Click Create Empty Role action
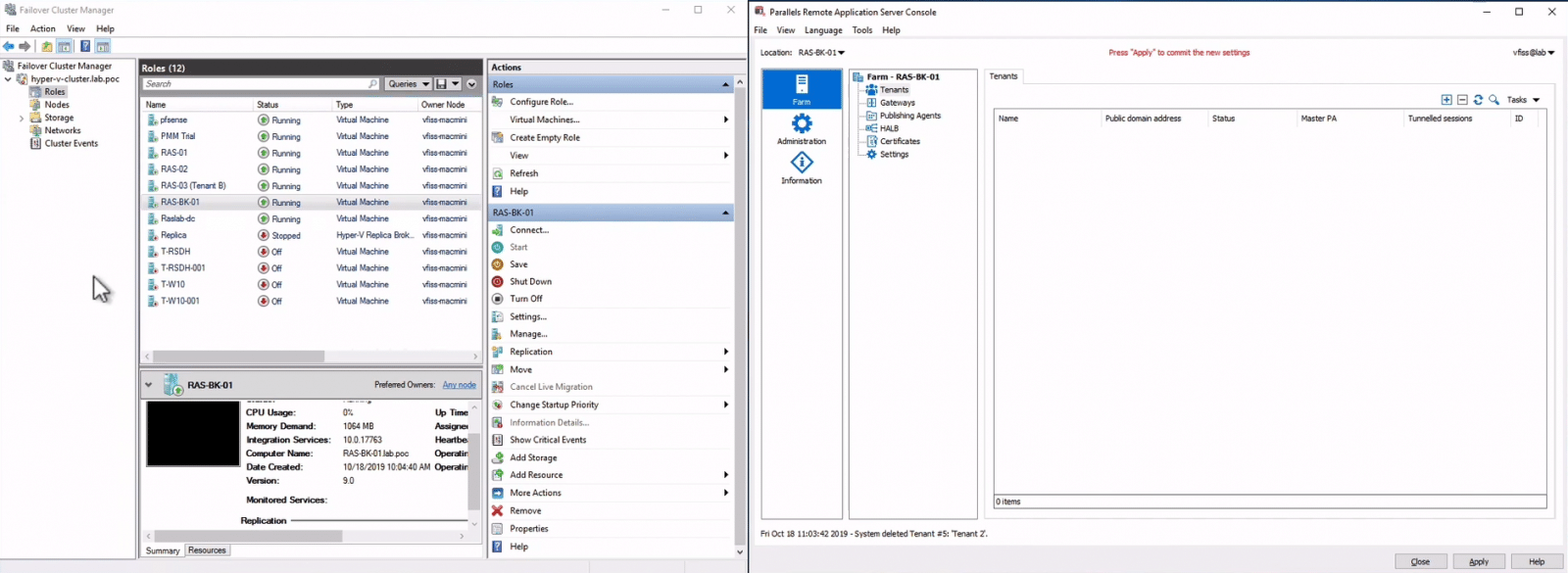 545,138
